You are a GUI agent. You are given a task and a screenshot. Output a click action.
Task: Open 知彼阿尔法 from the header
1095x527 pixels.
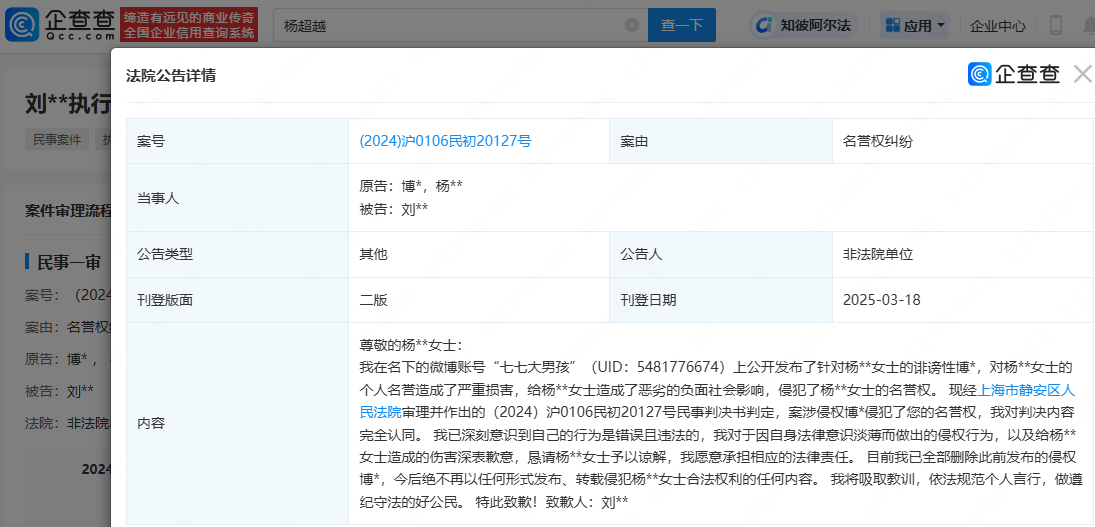coord(805,26)
